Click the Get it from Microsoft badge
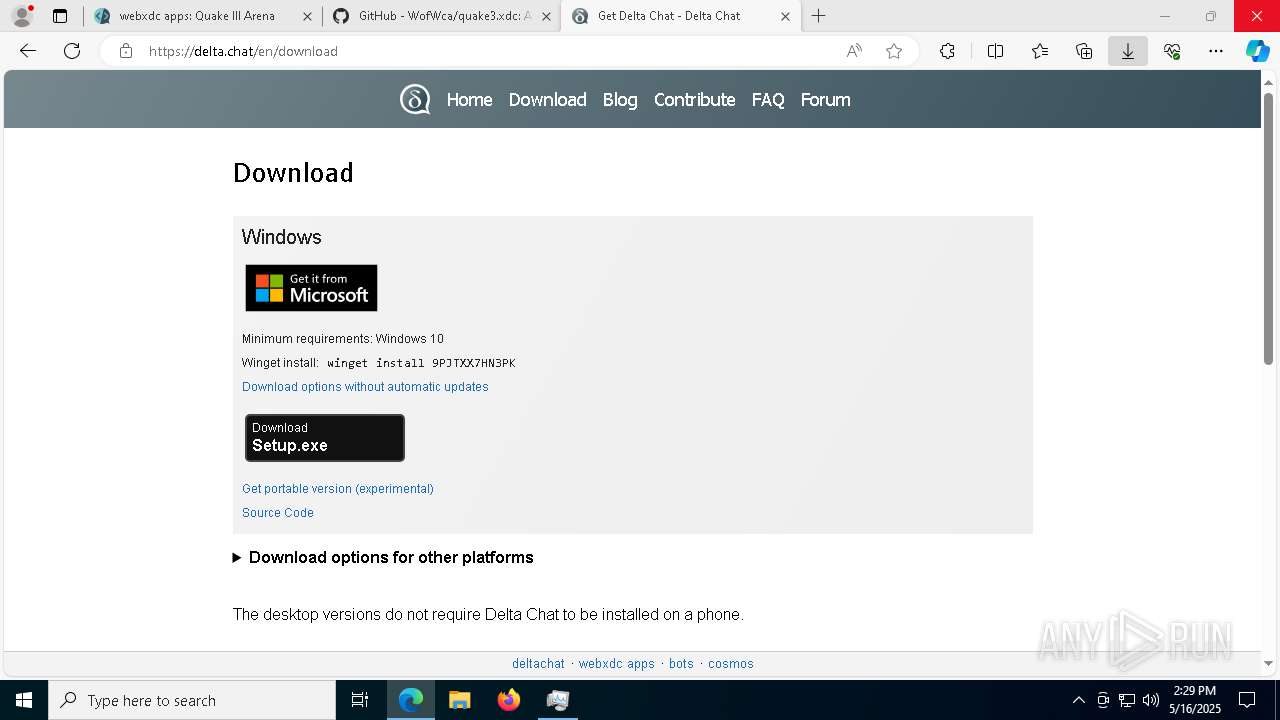 tap(311, 288)
